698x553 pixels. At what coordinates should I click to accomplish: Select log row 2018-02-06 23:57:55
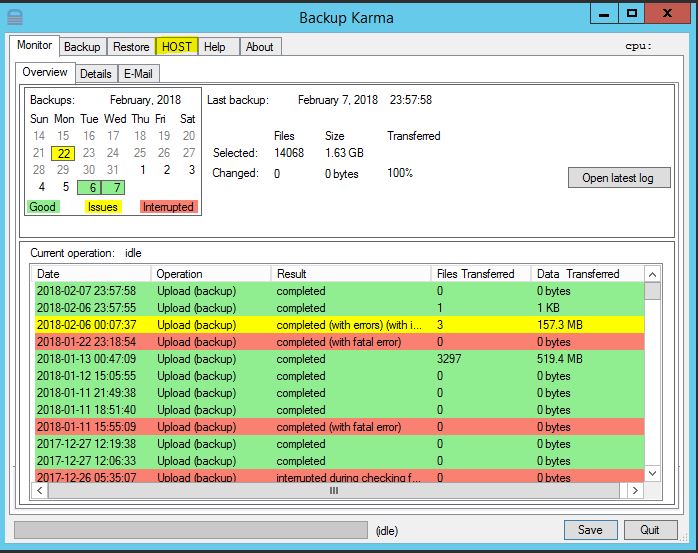click(339, 308)
